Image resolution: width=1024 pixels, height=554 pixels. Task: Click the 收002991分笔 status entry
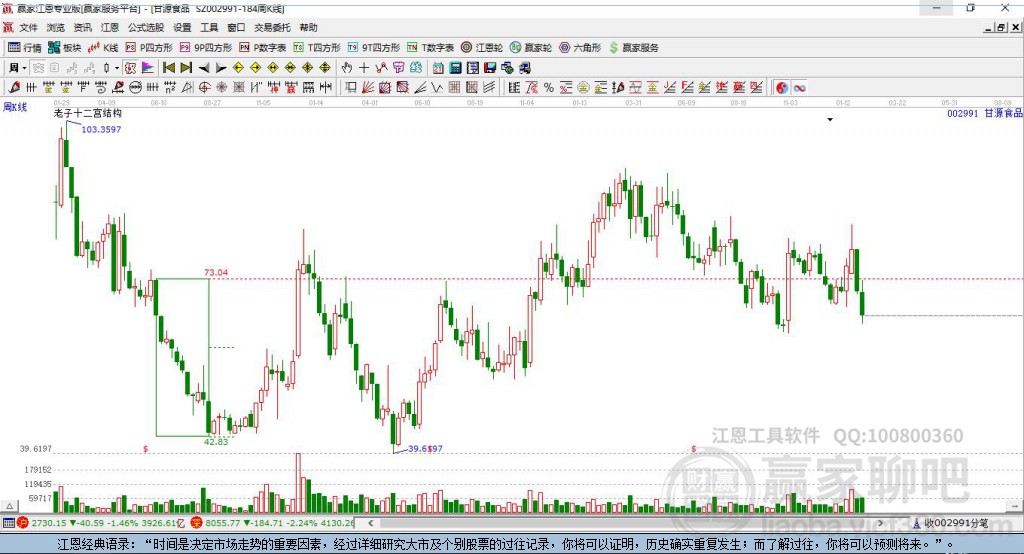tap(951, 523)
